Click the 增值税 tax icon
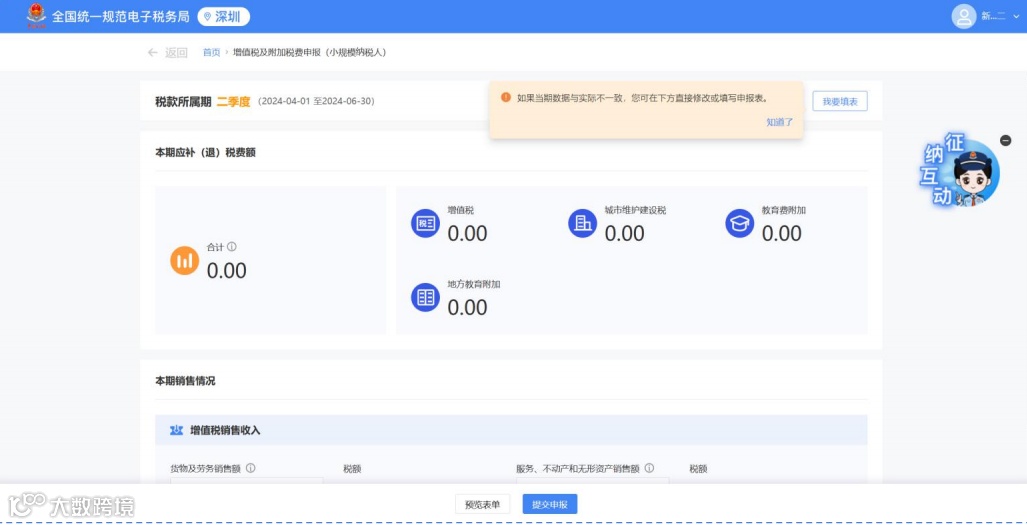Screen dimensions: 1027x525 [x=425, y=223]
